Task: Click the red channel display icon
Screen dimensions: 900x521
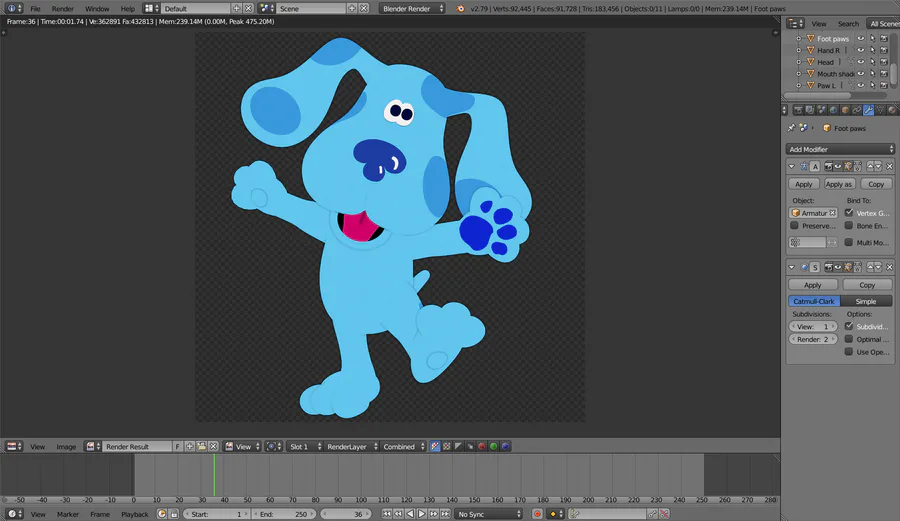Action: coord(481,446)
